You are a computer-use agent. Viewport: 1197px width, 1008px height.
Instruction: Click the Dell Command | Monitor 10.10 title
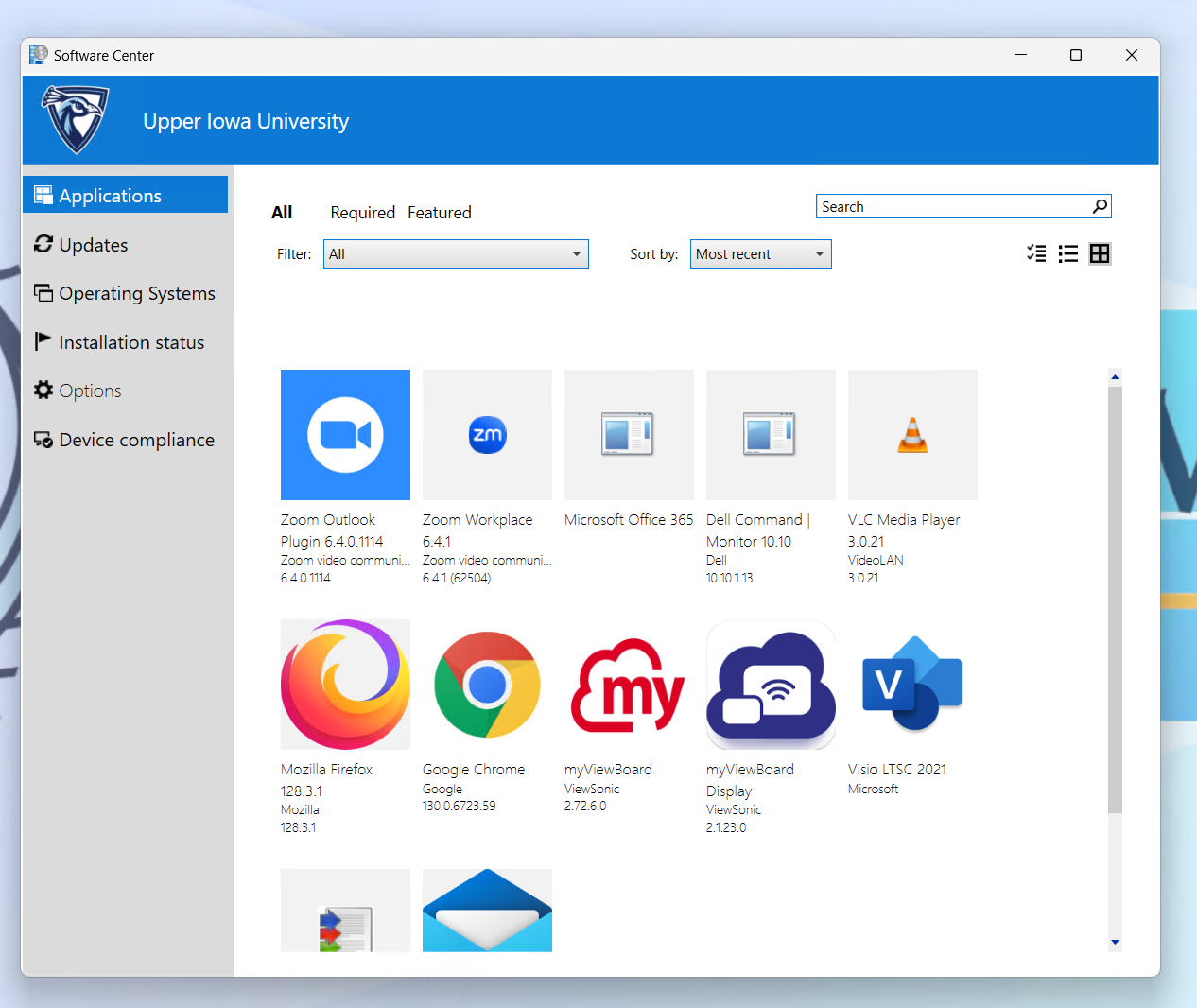pyautogui.click(x=758, y=530)
